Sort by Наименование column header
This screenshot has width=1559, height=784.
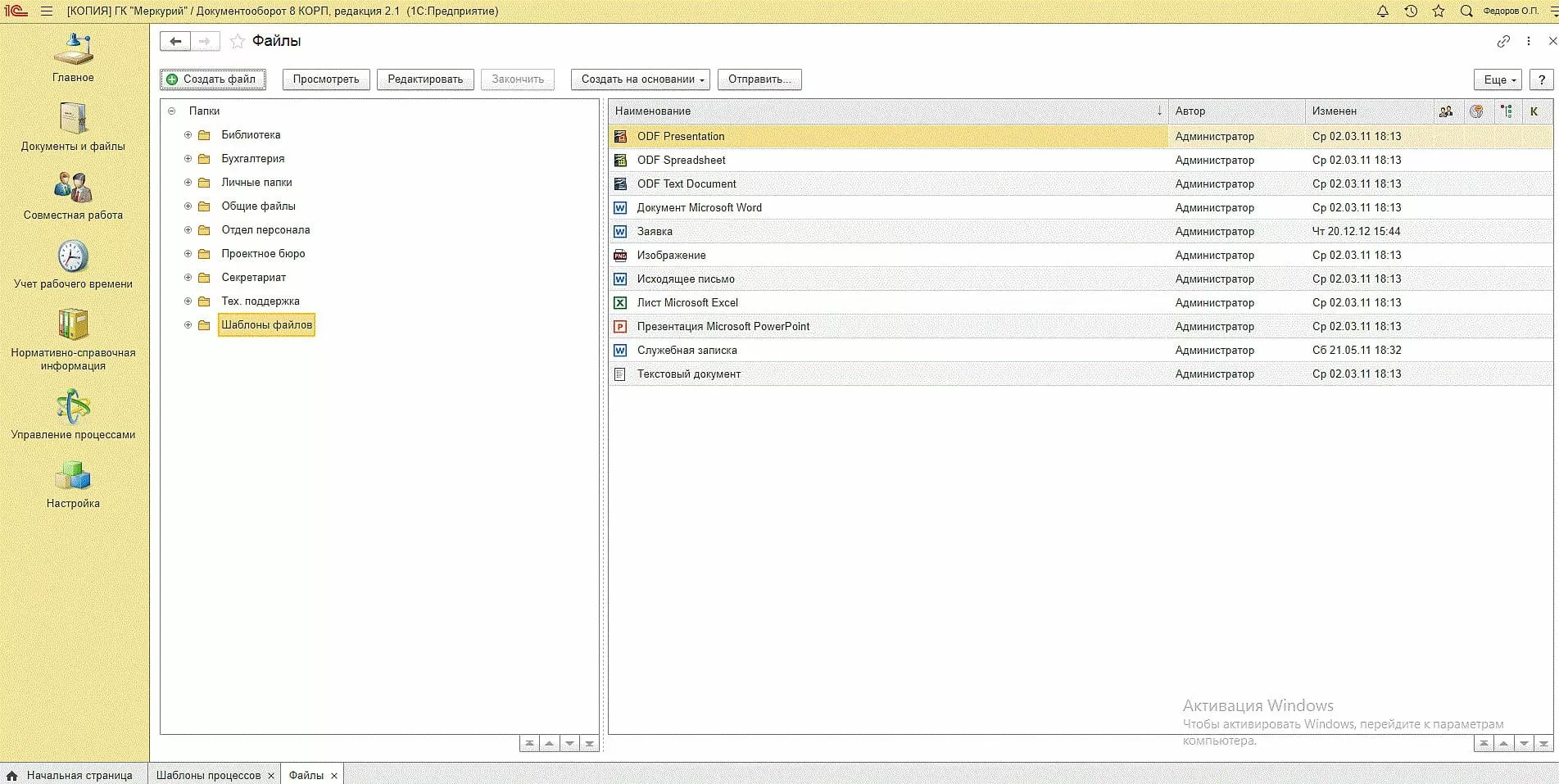coord(889,111)
